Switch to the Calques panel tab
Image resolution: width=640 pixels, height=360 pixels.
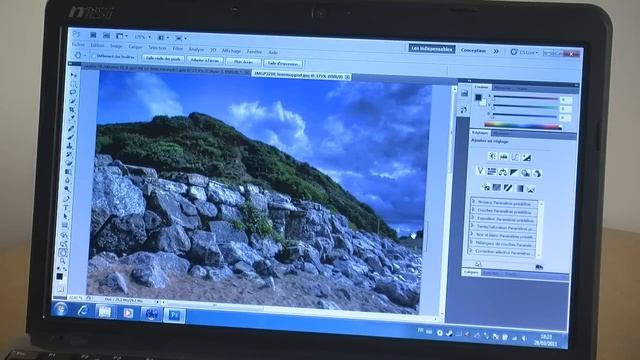pyautogui.click(x=471, y=272)
